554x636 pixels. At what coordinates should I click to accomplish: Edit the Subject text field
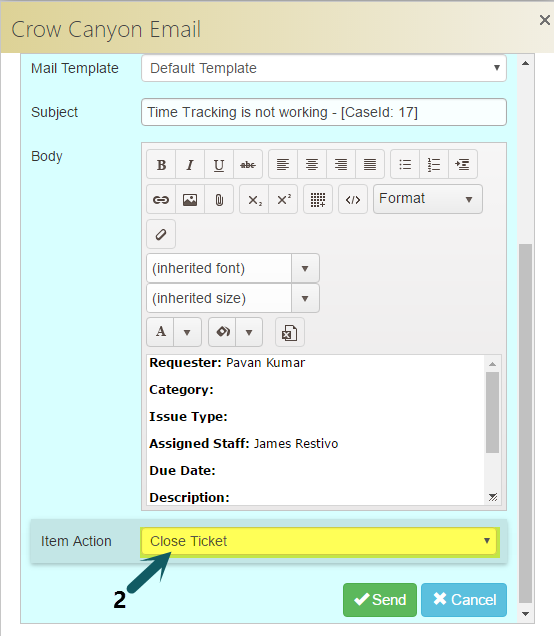(x=324, y=112)
